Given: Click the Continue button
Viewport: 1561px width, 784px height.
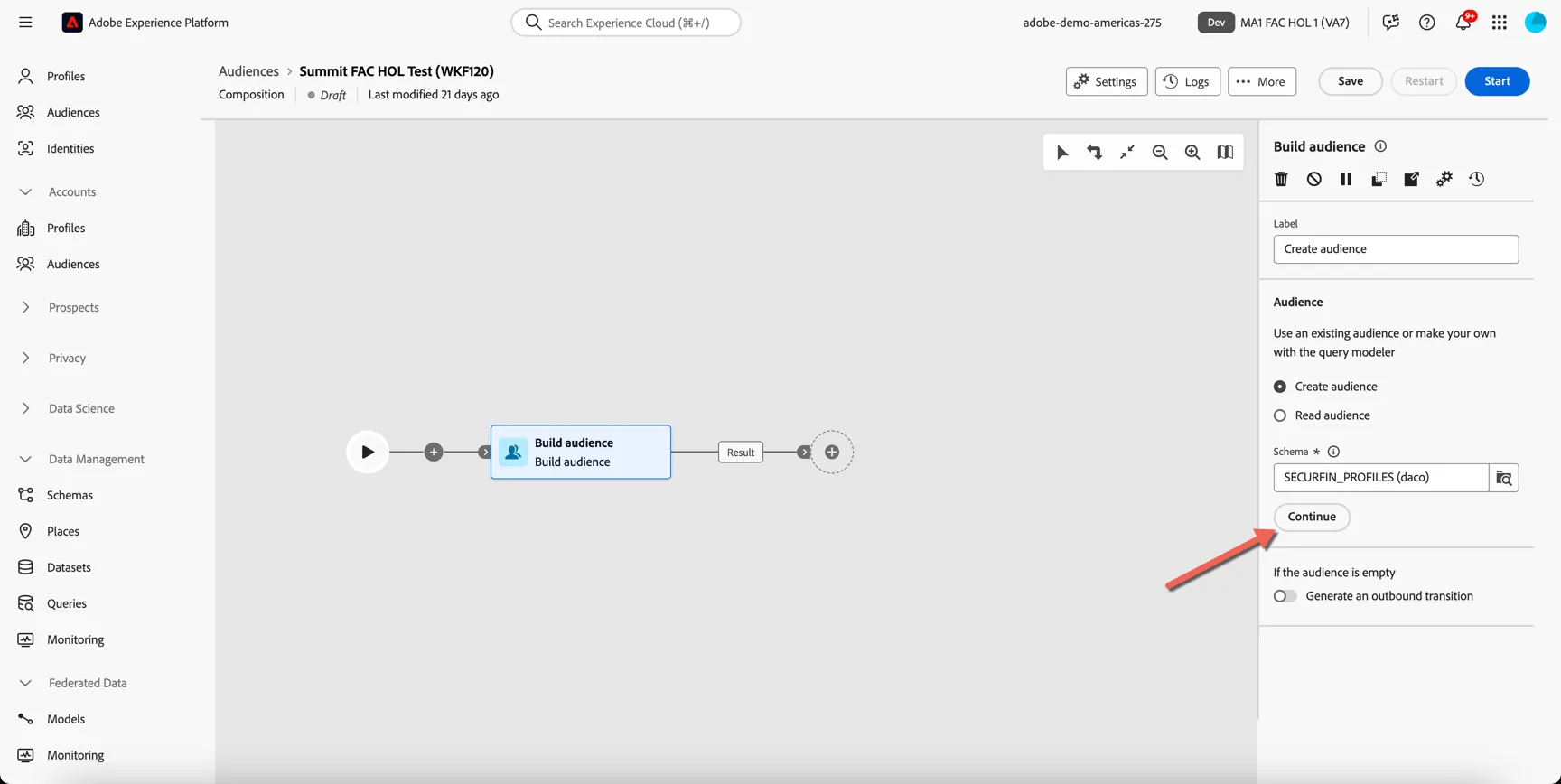Looking at the screenshot, I should pyautogui.click(x=1312, y=517).
